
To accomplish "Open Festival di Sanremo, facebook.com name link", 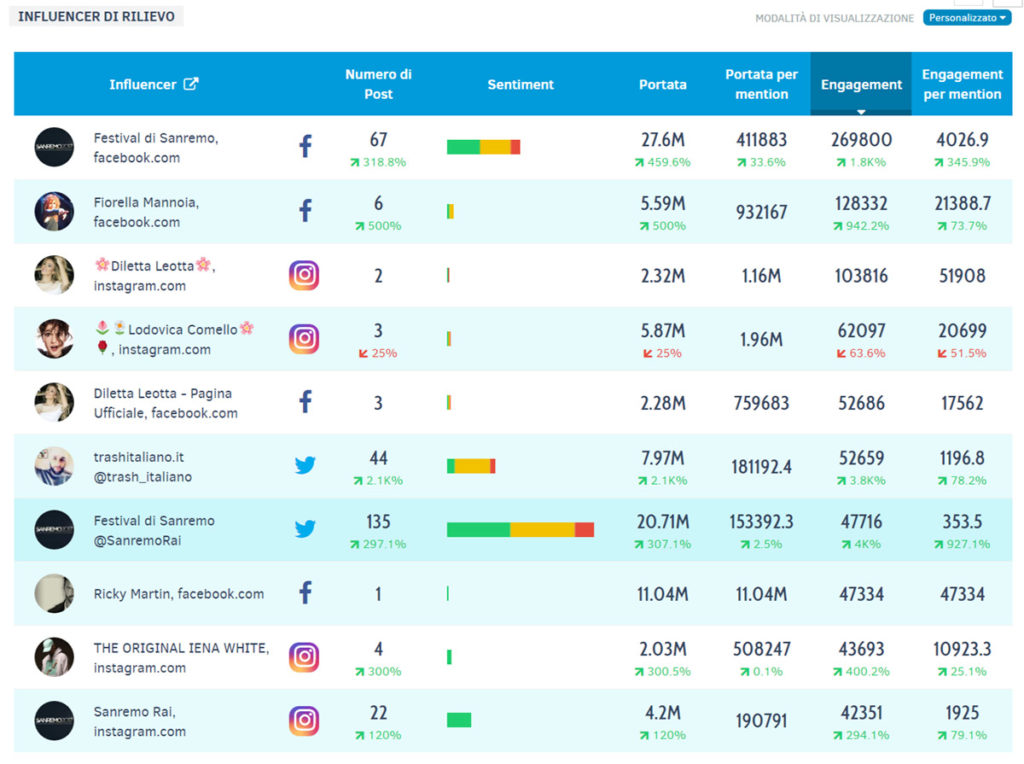I will (x=155, y=148).
